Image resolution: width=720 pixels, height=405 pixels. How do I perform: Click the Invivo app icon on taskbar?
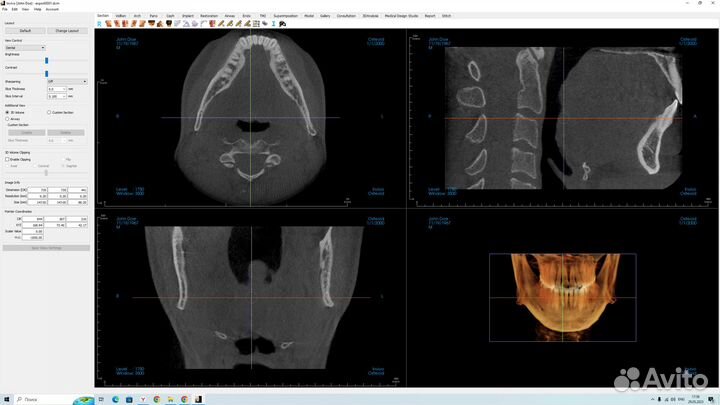click(198, 399)
